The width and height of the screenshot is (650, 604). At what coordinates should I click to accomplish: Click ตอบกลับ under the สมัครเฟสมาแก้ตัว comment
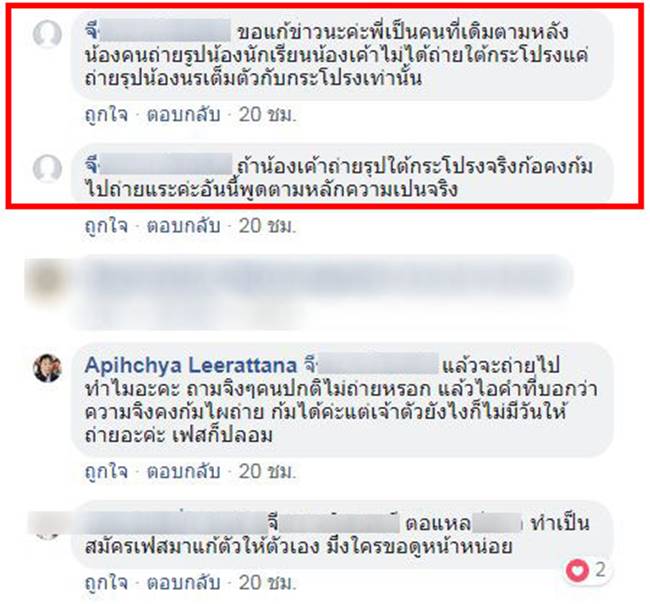(x=183, y=583)
